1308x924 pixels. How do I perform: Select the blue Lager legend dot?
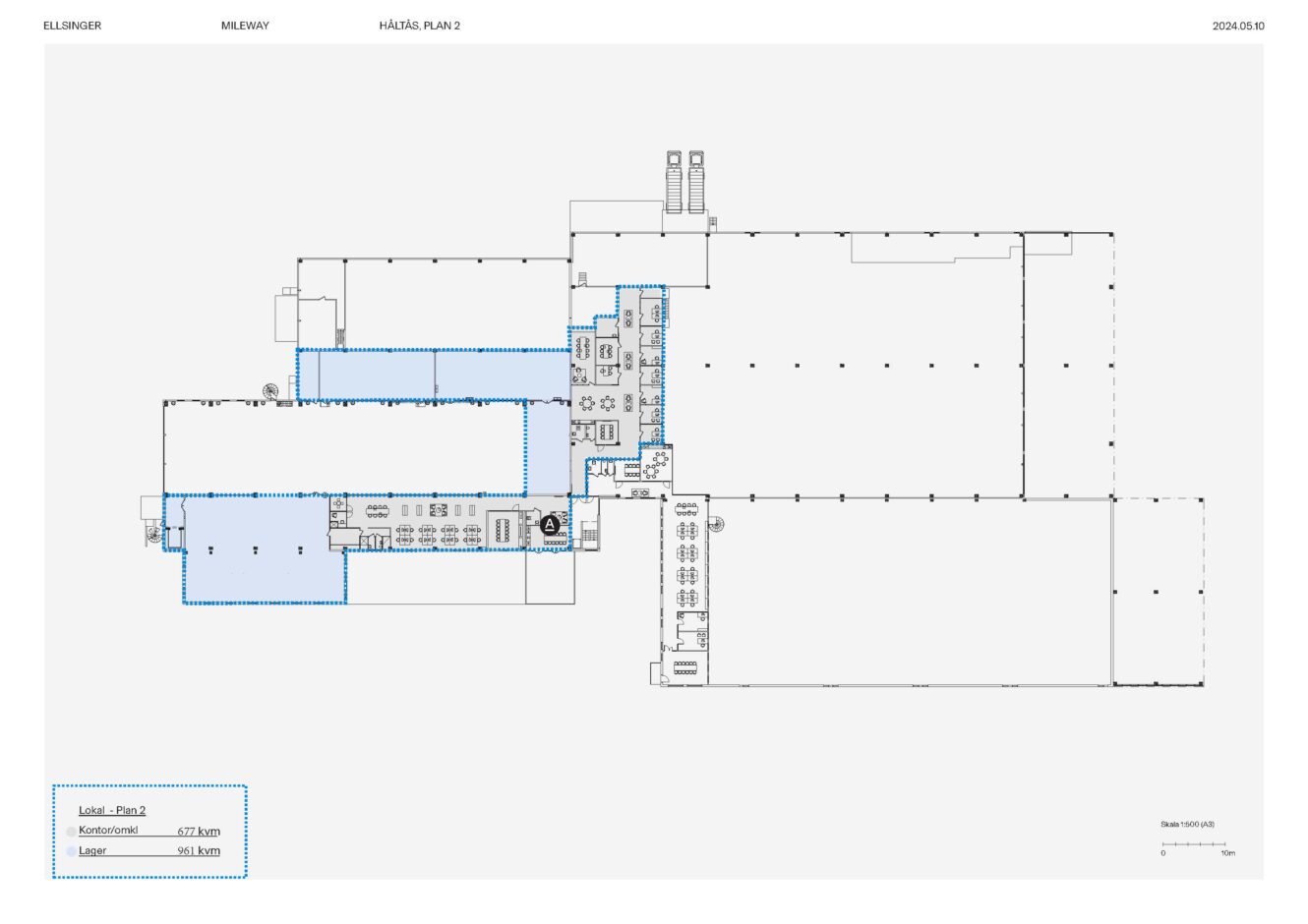pos(71,851)
